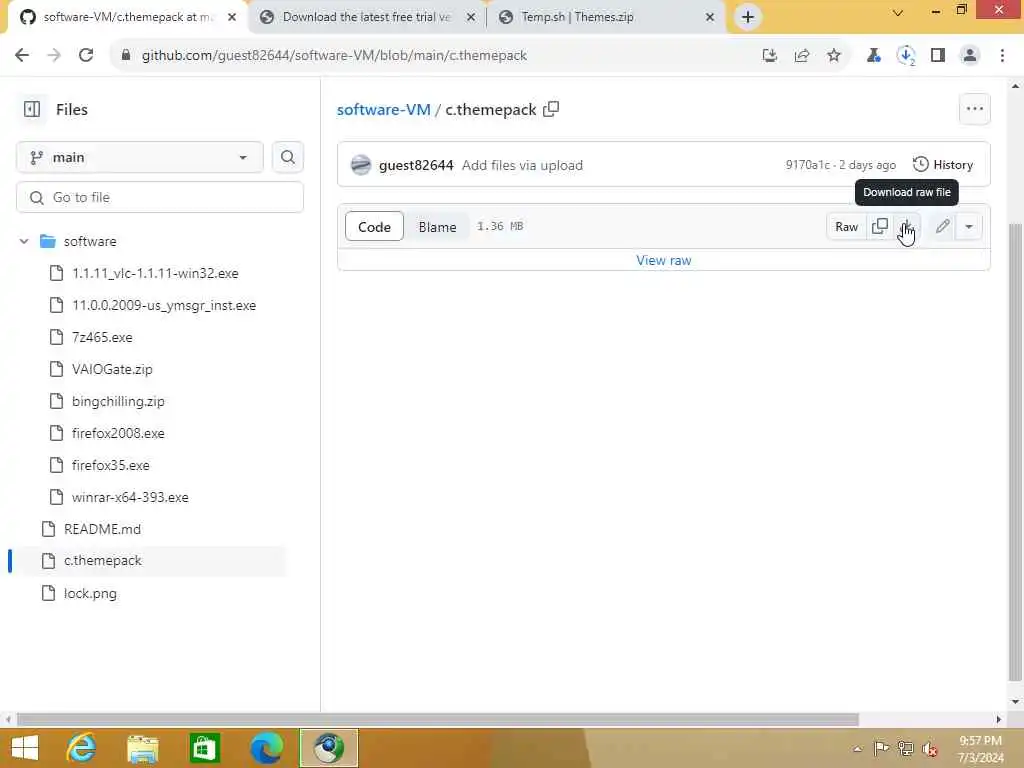Screen dimensions: 1024x768
Task: Select bingchilling.zip file
Action: [x=118, y=401]
